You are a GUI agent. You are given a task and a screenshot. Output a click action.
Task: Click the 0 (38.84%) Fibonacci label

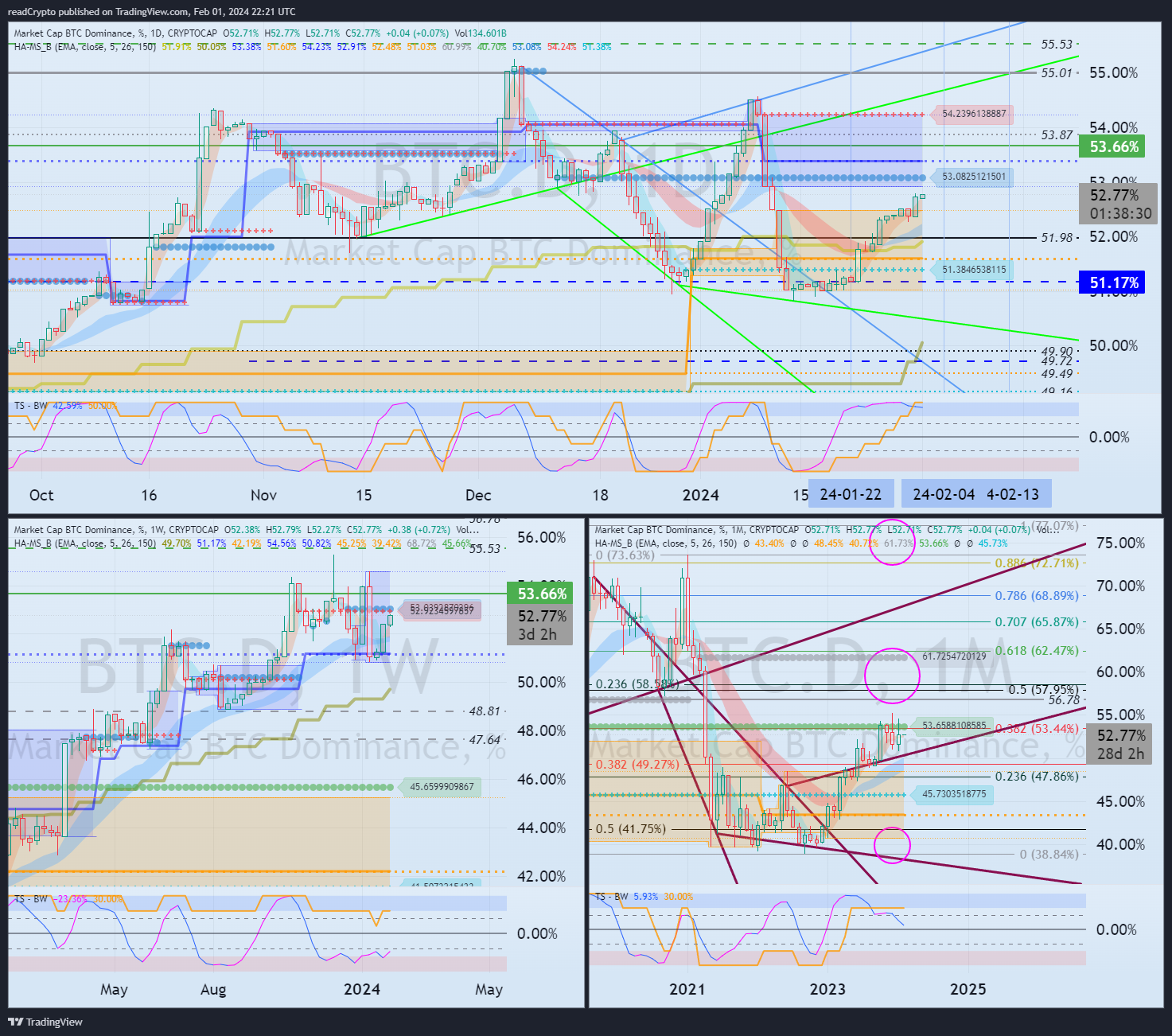click(x=1049, y=855)
